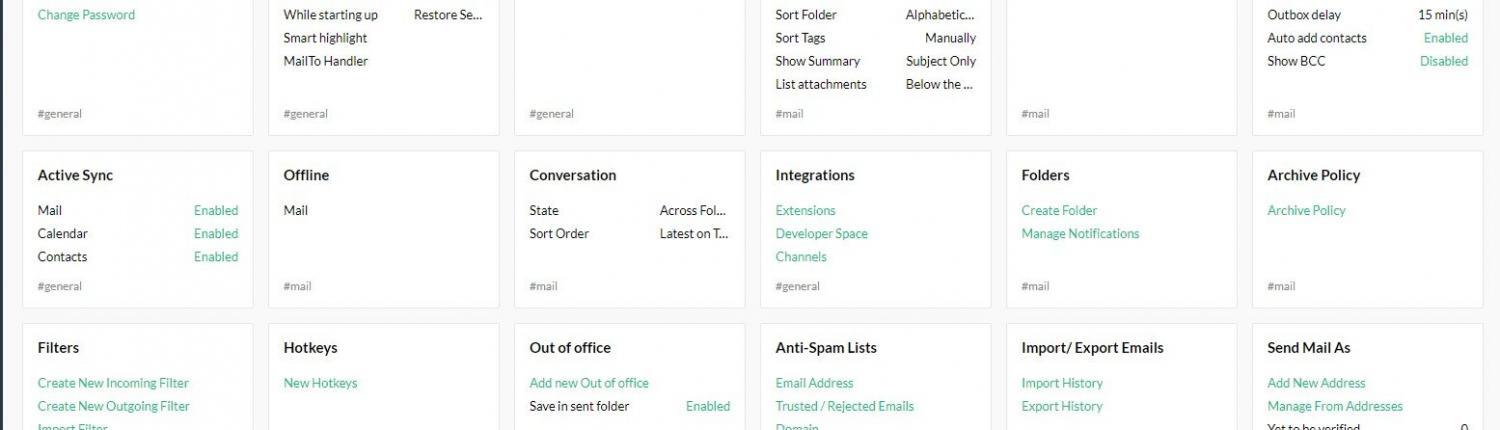This screenshot has height=430, width=1500.
Task: Click New Hotkeys link
Action: (x=320, y=384)
